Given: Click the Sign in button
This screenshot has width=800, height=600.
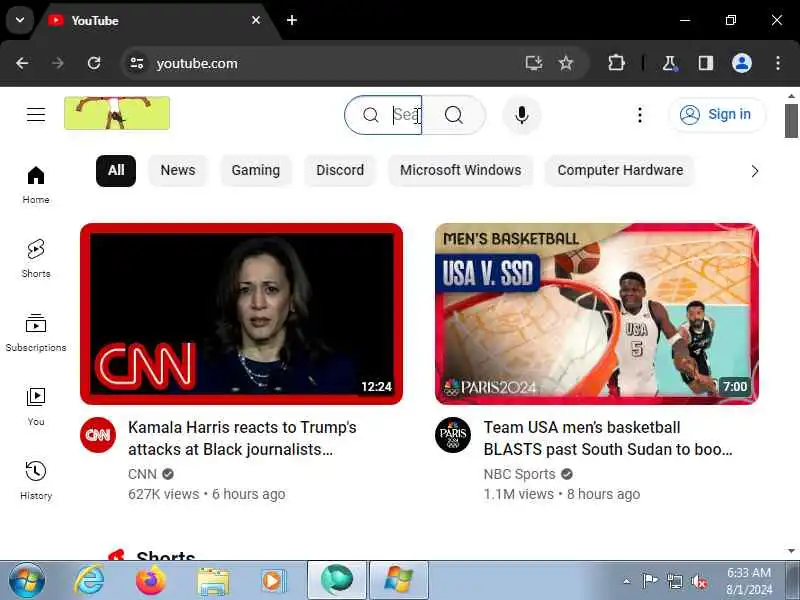Looking at the screenshot, I should click(717, 114).
